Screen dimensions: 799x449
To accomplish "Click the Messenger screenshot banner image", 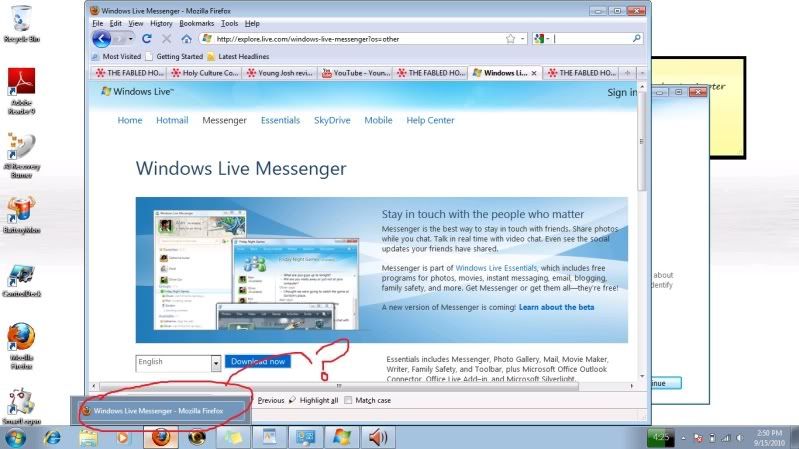I will click(x=255, y=270).
